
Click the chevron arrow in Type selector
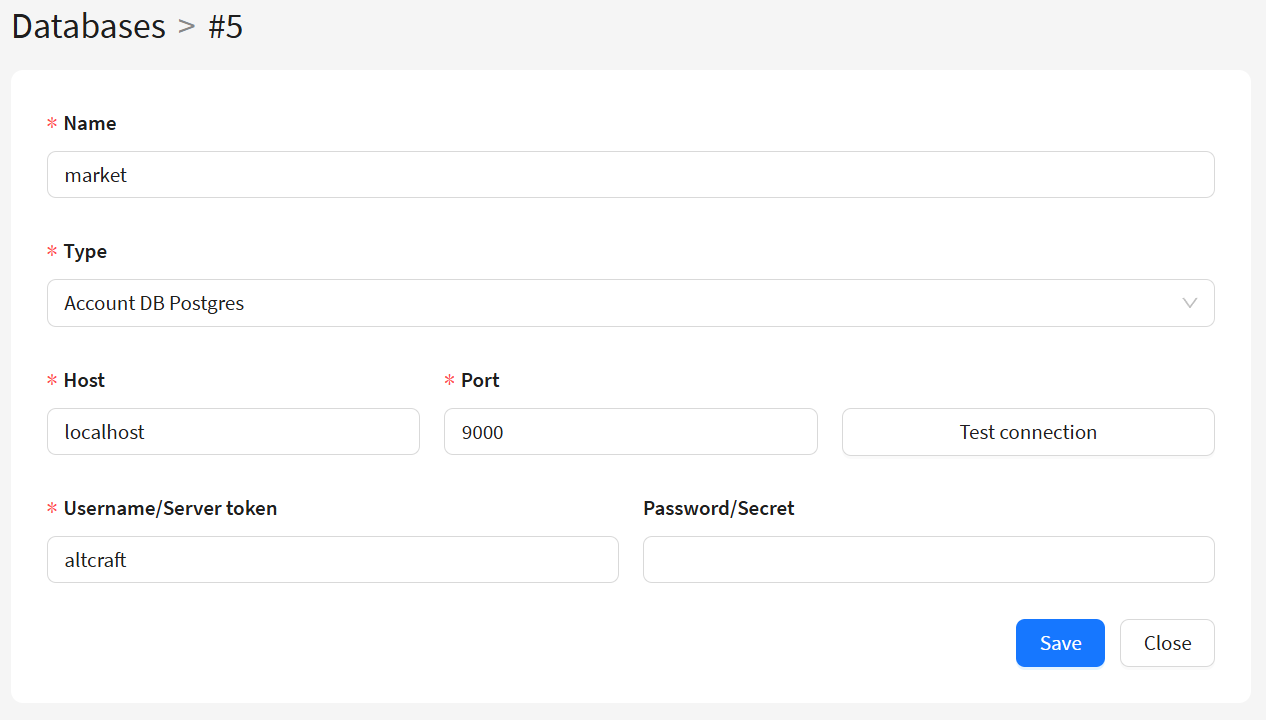(x=1189, y=303)
